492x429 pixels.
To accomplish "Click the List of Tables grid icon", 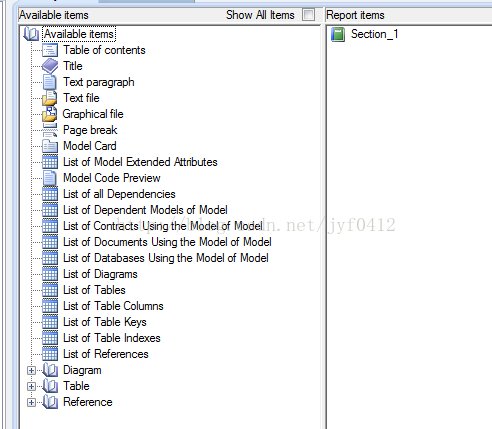I will click(x=50, y=290).
